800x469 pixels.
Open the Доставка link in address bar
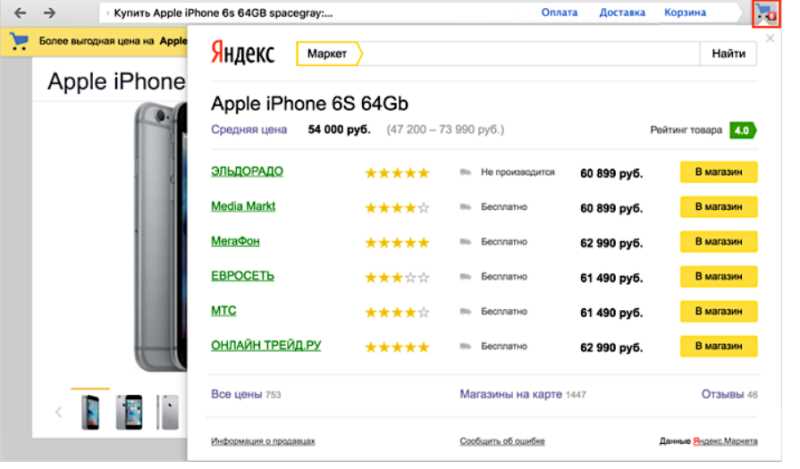[x=622, y=12]
